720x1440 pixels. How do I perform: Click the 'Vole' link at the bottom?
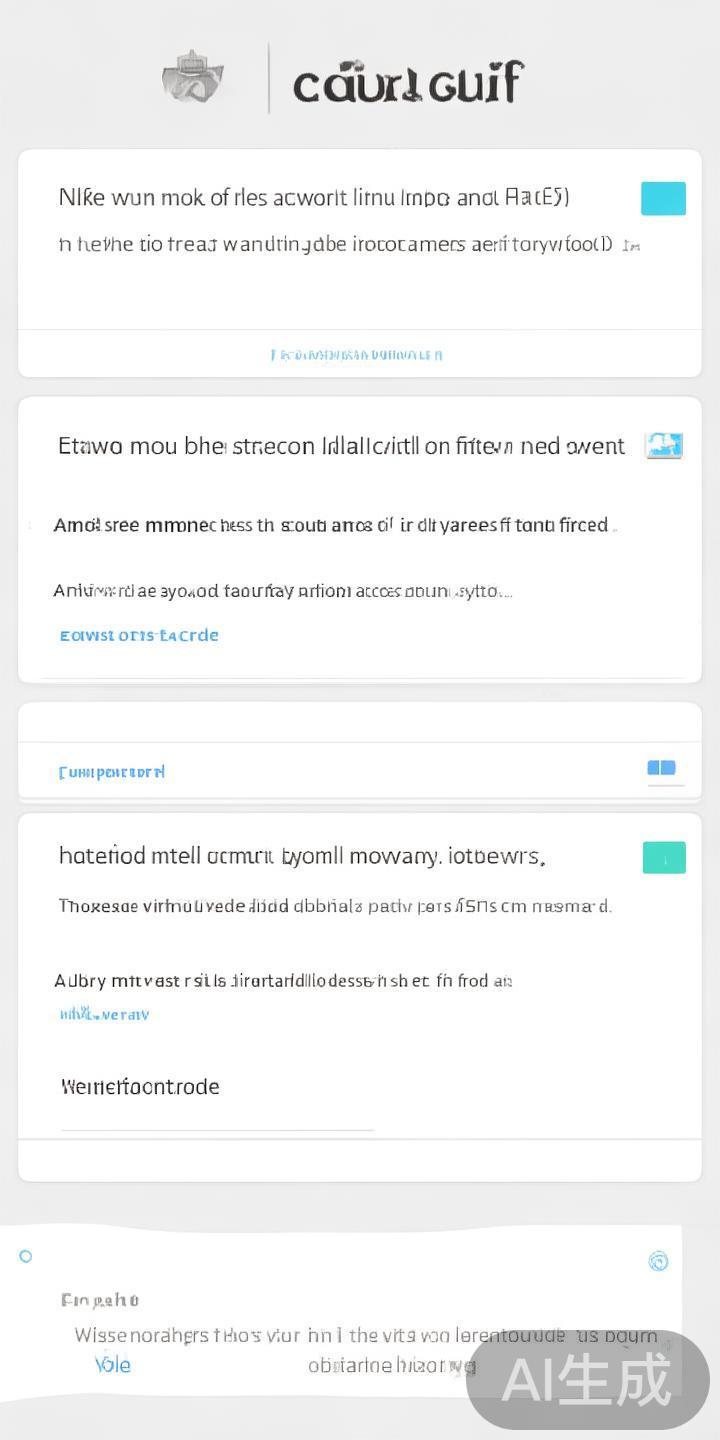pyautogui.click(x=113, y=1365)
